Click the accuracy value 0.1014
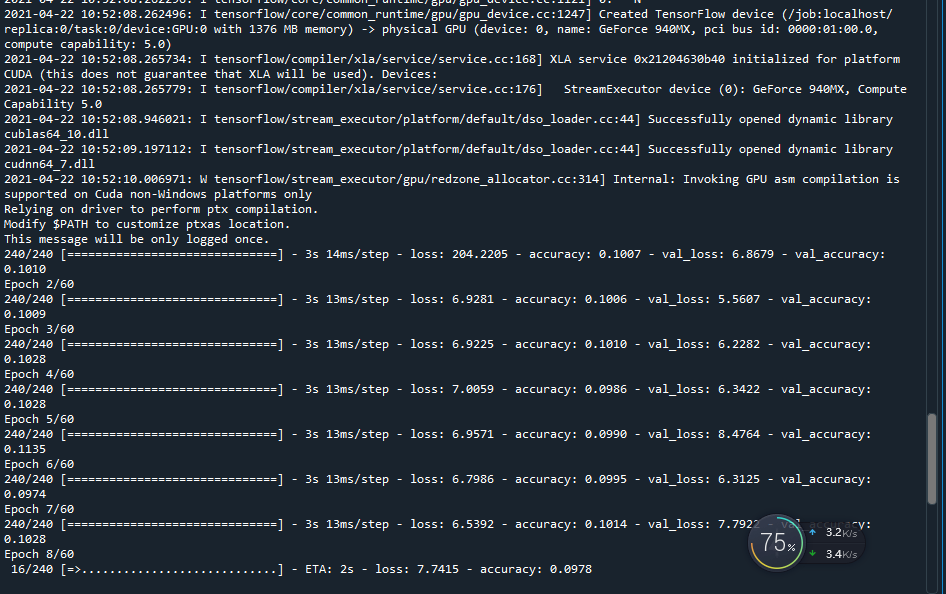This screenshot has height=594, width=946. (606, 524)
